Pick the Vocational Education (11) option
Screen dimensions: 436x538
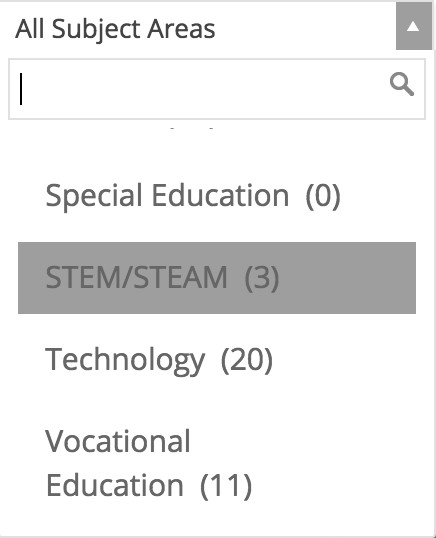(217, 463)
